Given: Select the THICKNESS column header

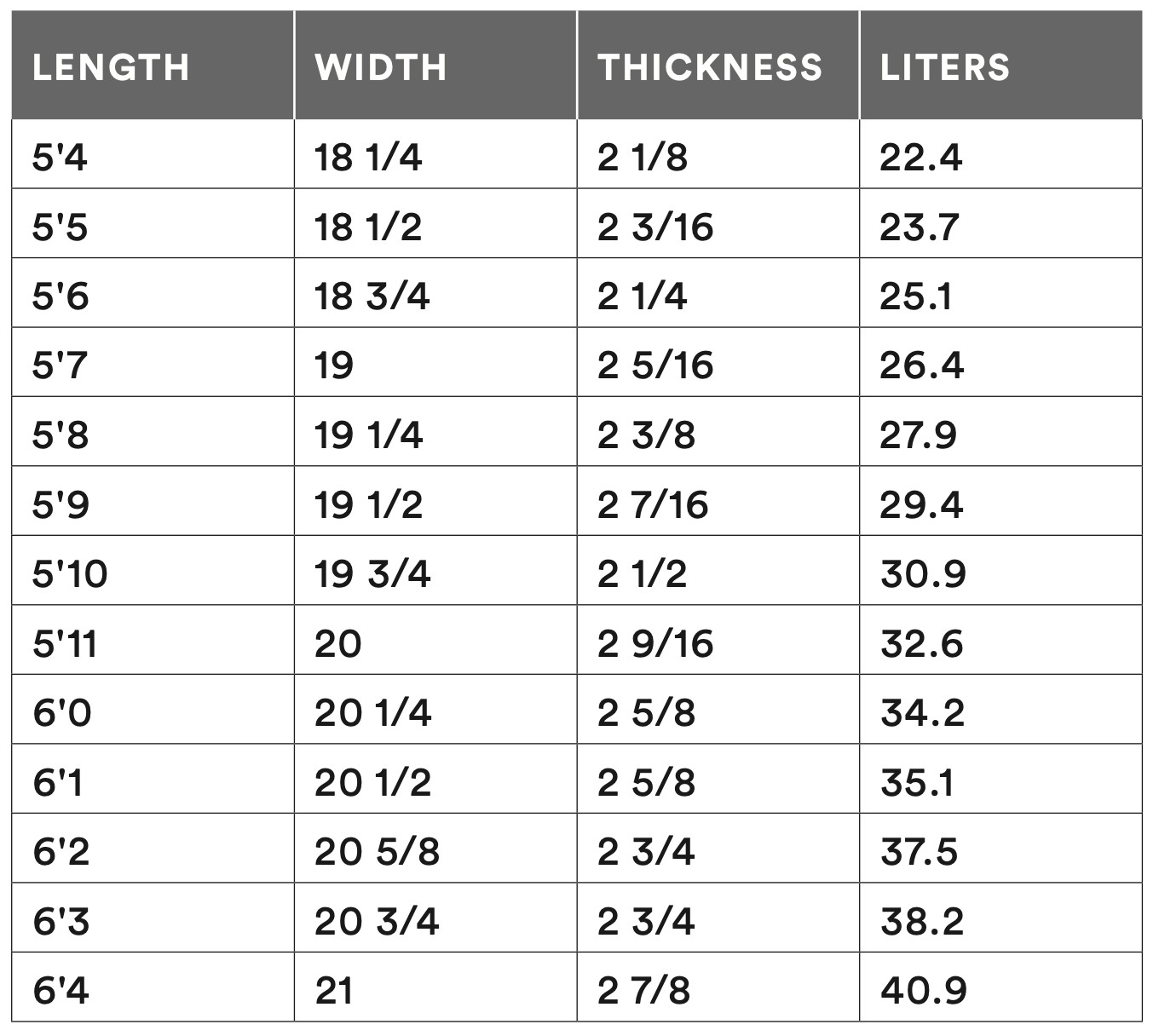Looking at the screenshot, I should [710, 67].
